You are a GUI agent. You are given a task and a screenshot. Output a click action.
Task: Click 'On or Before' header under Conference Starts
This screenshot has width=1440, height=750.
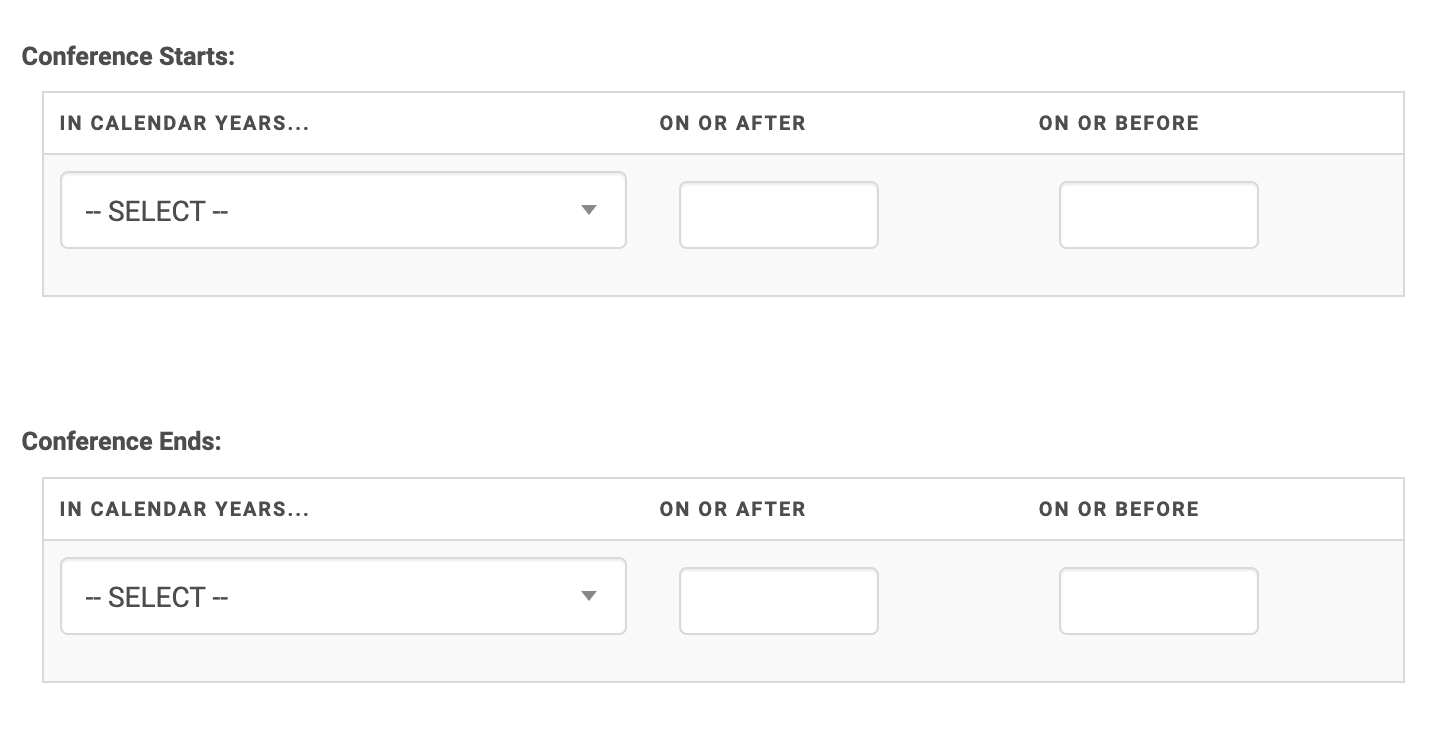[1118, 123]
